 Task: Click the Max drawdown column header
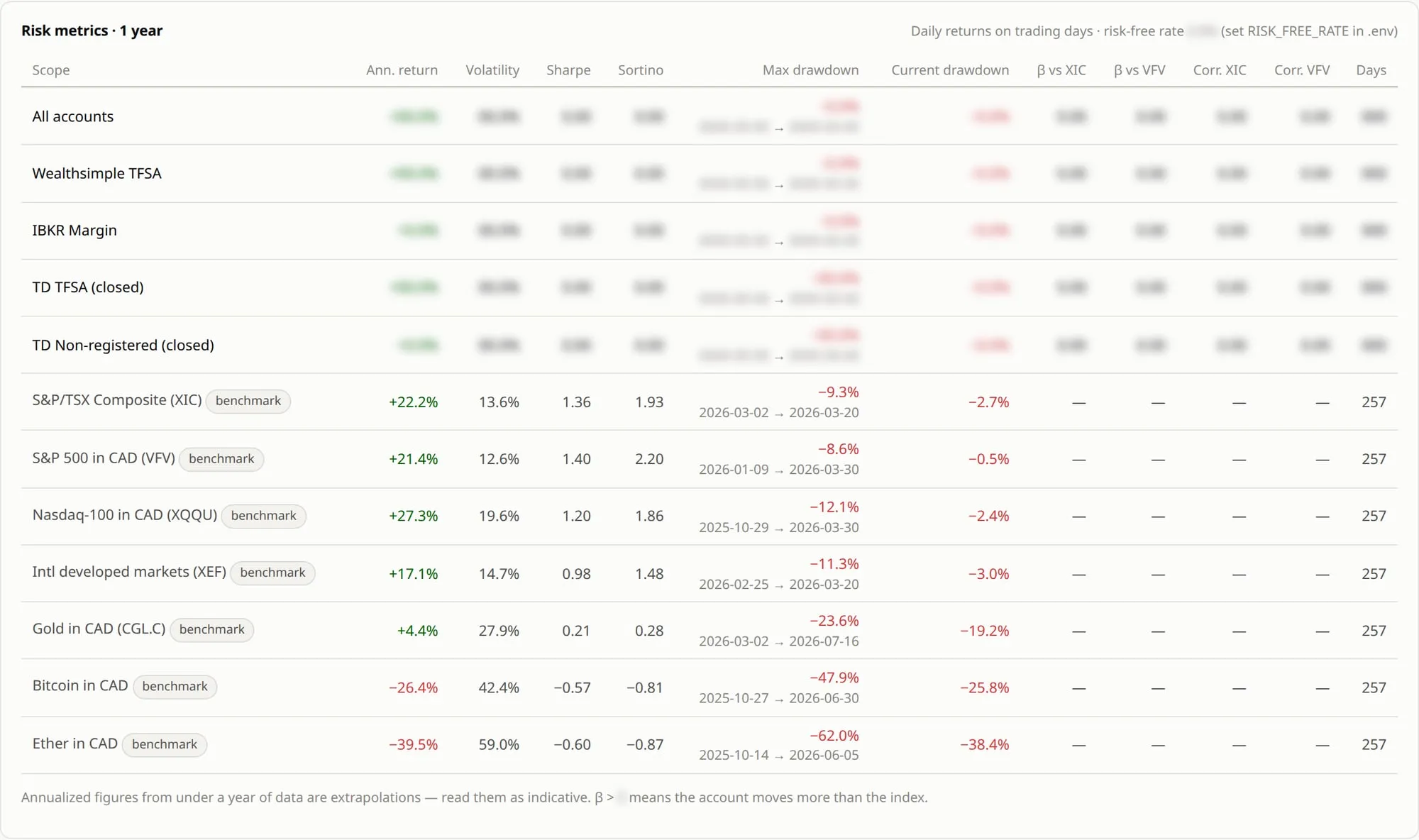pos(810,70)
